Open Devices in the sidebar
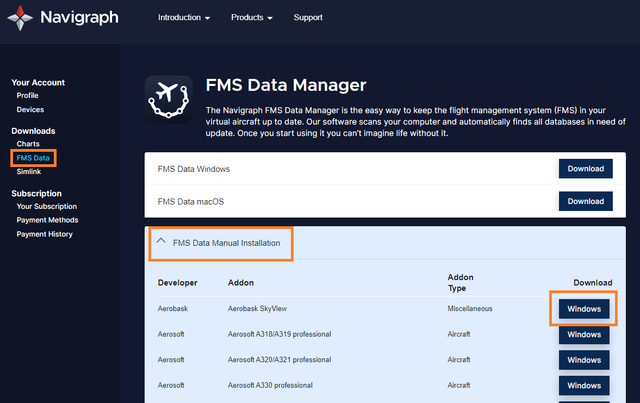The width and height of the screenshot is (640, 403). (x=30, y=109)
